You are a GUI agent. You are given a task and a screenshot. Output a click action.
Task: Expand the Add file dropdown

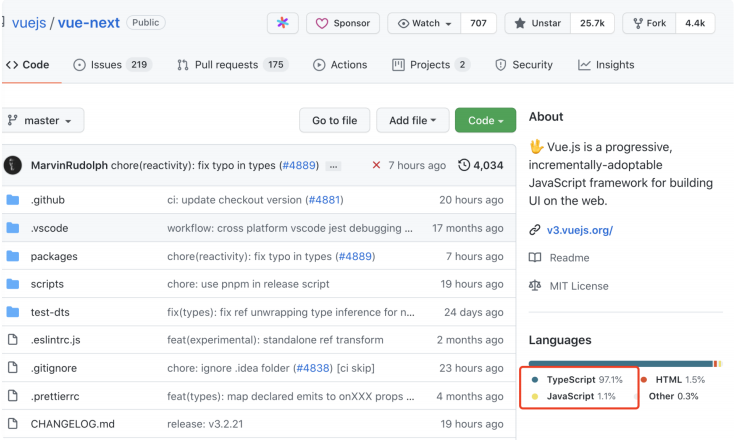tap(412, 121)
